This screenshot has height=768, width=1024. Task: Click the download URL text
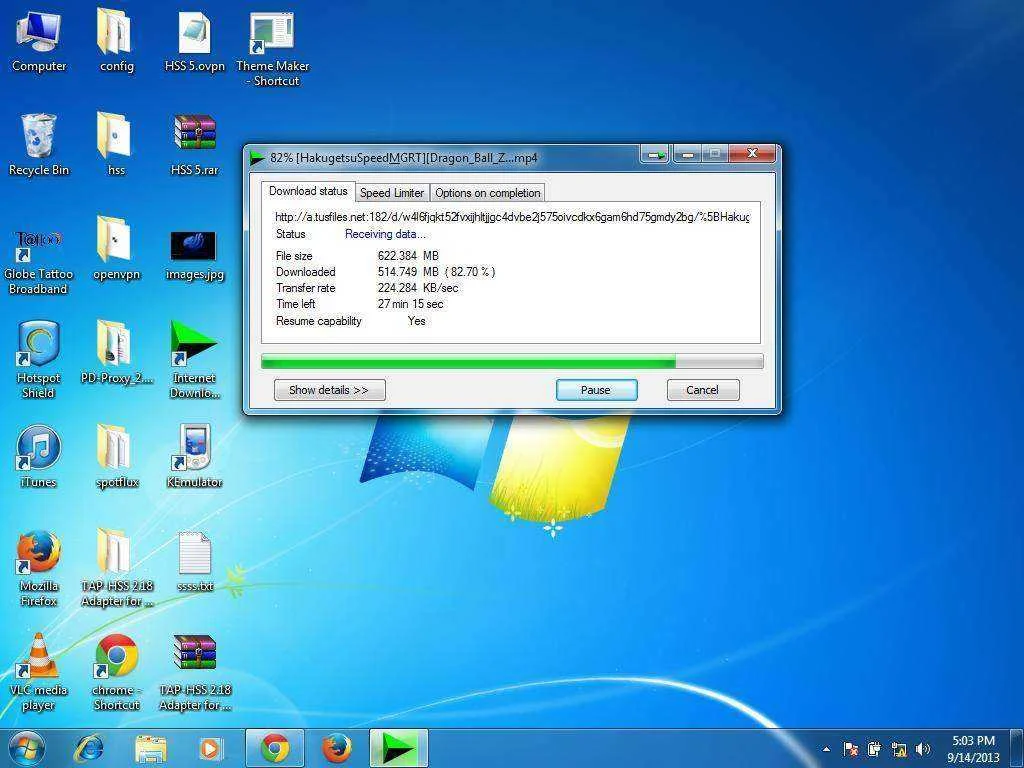tap(512, 217)
